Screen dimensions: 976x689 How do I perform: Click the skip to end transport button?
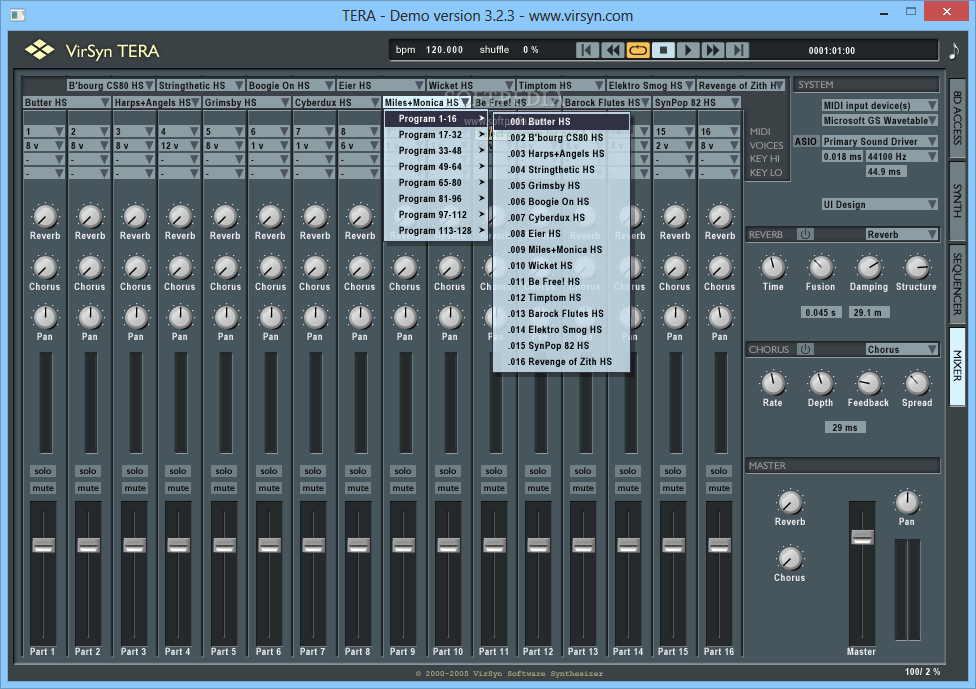tap(738, 50)
